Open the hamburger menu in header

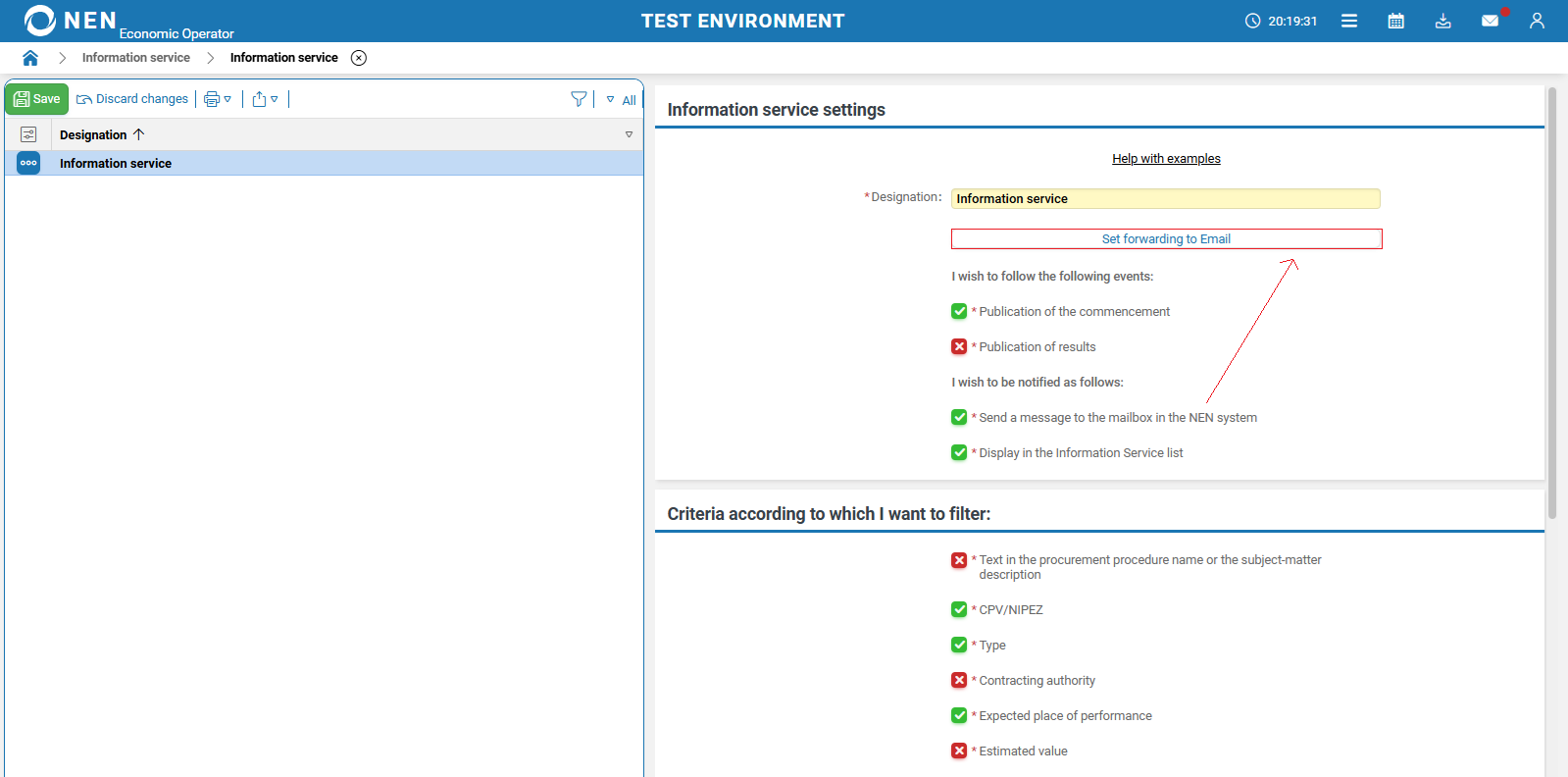1349,21
